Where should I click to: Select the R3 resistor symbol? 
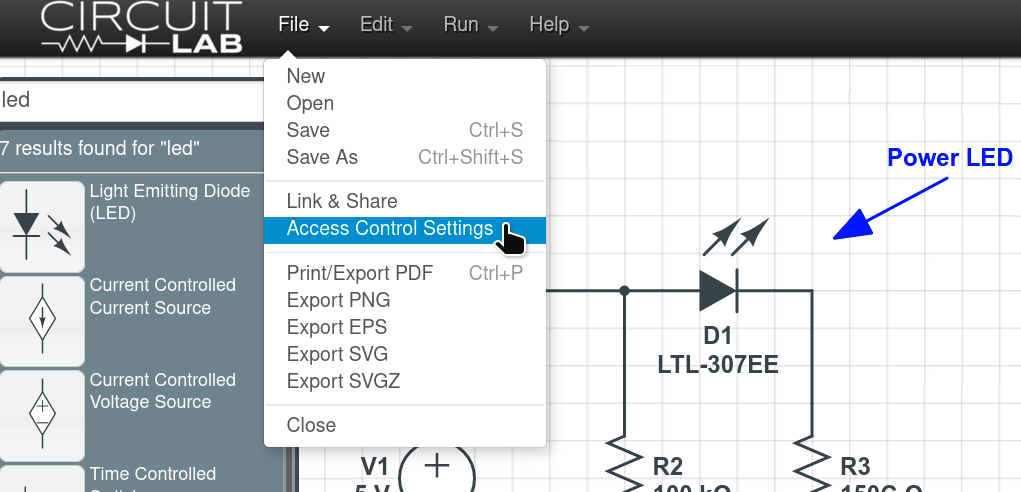coord(811,465)
